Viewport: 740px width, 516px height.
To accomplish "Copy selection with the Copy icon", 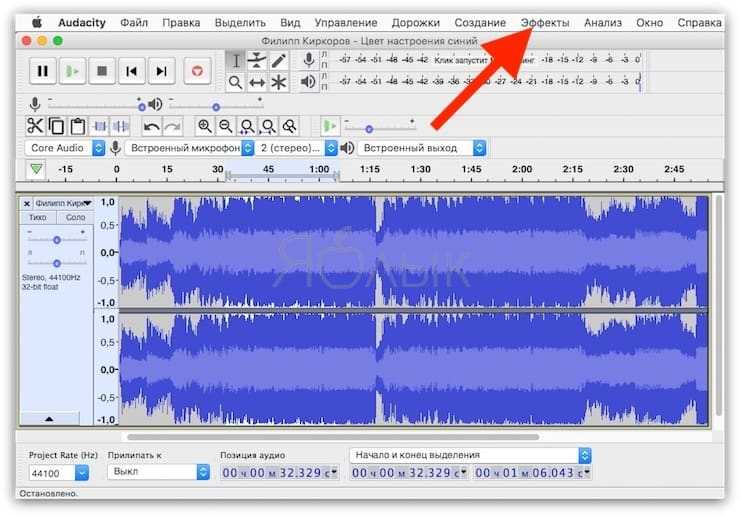I will pyautogui.click(x=56, y=126).
